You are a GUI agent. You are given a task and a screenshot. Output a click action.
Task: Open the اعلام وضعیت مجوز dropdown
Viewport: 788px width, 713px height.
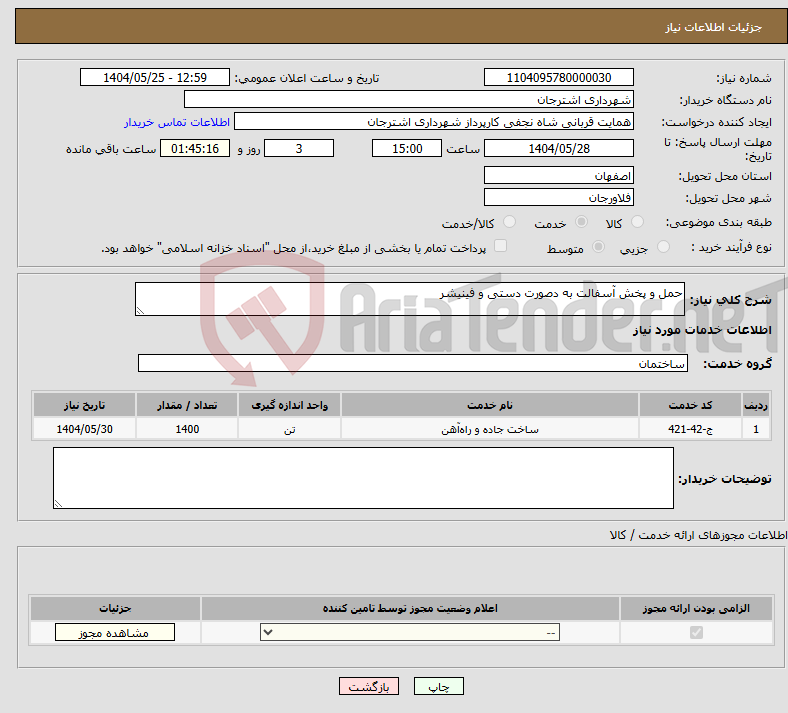pyautogui.click(x=410, y=632)
